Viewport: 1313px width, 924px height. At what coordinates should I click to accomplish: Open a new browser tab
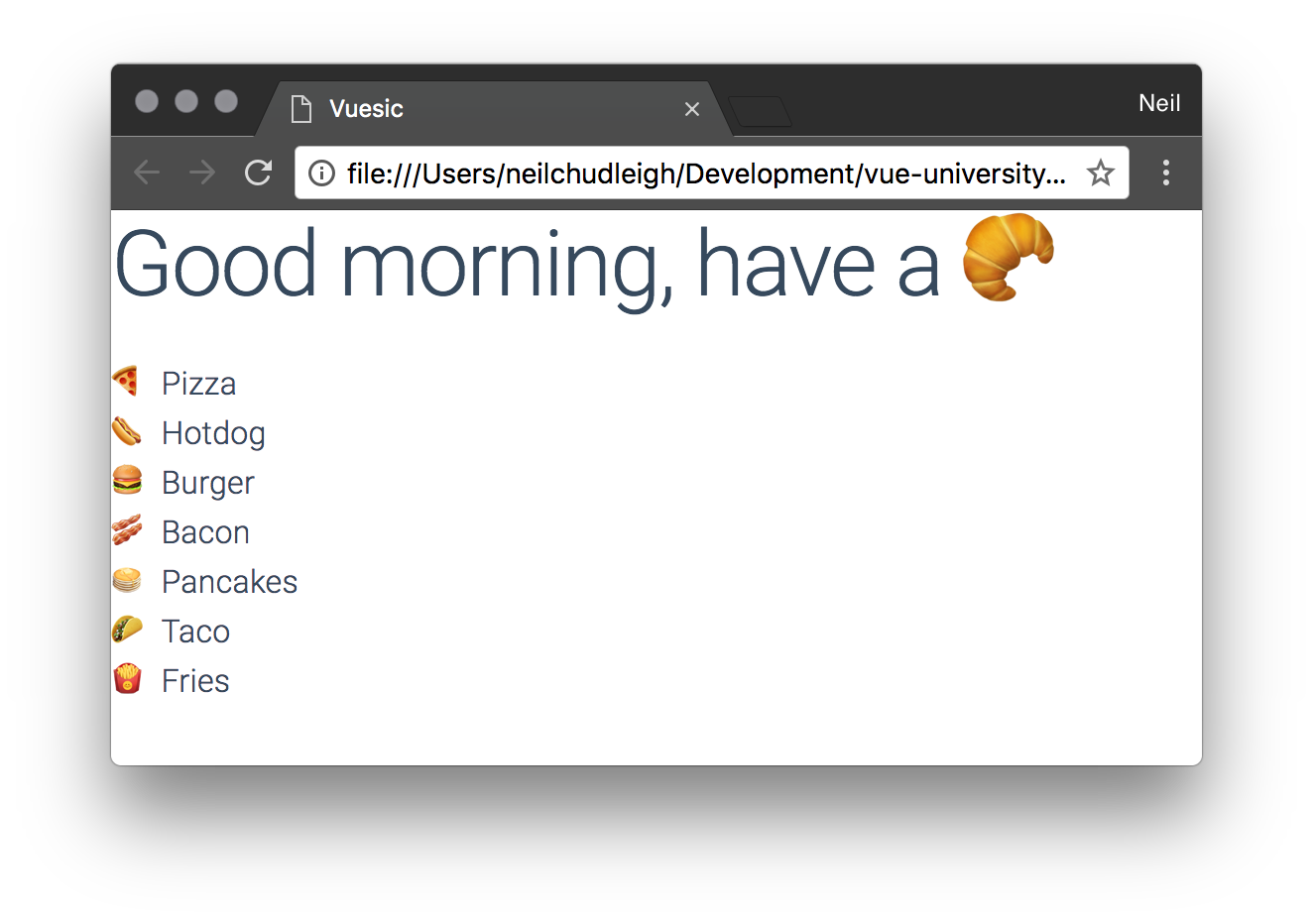tap(762, 111)
